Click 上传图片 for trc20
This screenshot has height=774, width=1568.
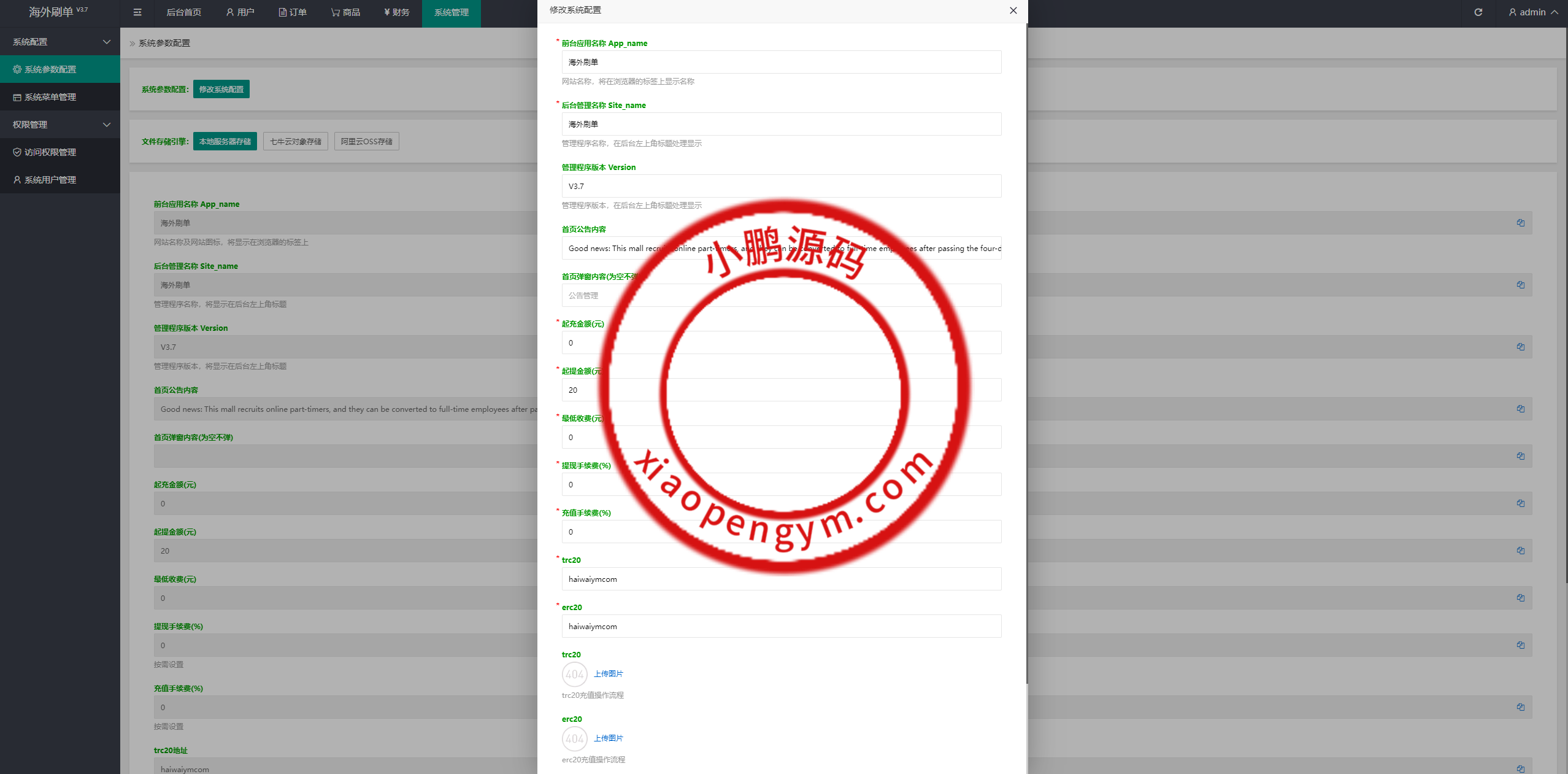click(x=609, y=674)
